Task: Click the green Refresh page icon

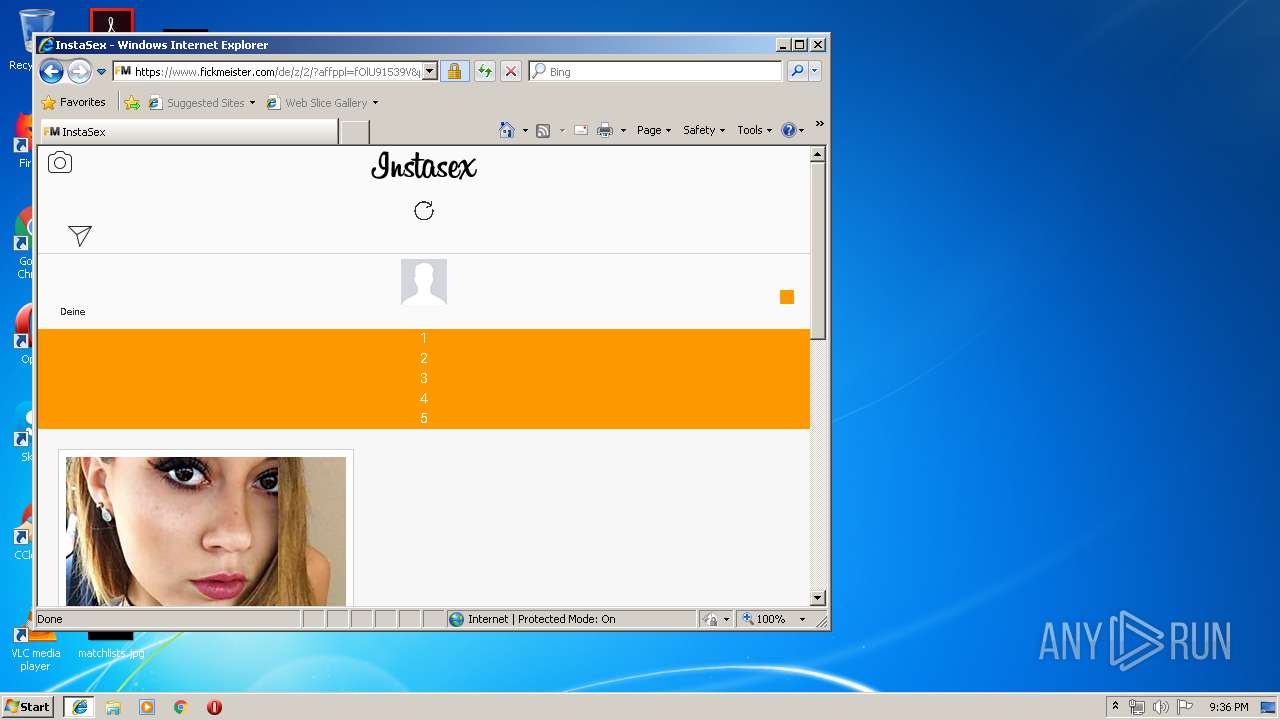Action: pos(484,72)
